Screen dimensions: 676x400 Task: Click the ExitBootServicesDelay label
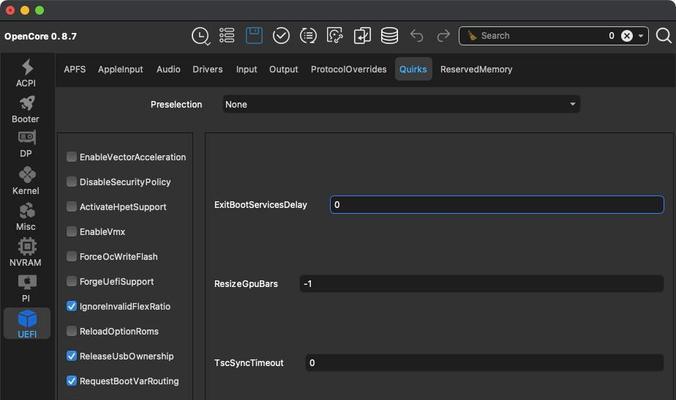tap(260, 205)
